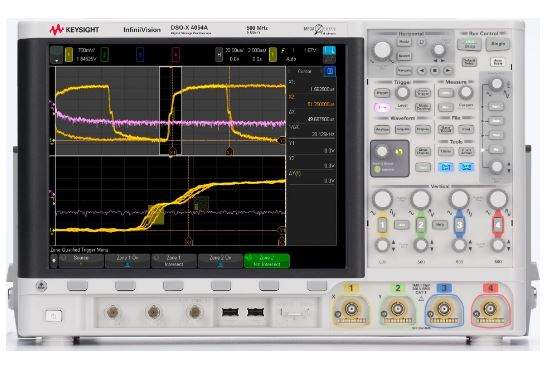
Task: Adjust the trigger Level knob
Action: (x=402, y=93)
